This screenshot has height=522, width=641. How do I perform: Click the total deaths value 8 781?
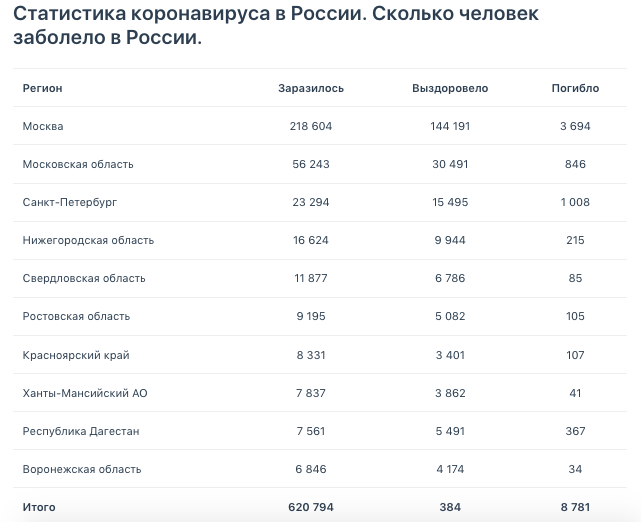point(575,507)
